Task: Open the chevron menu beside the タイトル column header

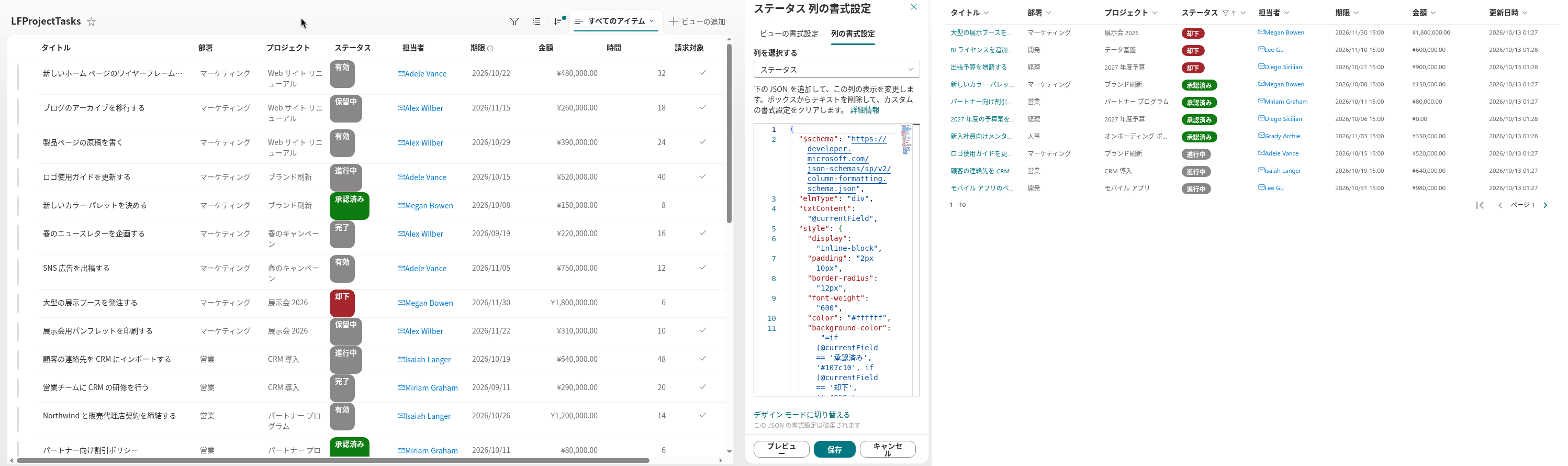Action: click(987, 13)
